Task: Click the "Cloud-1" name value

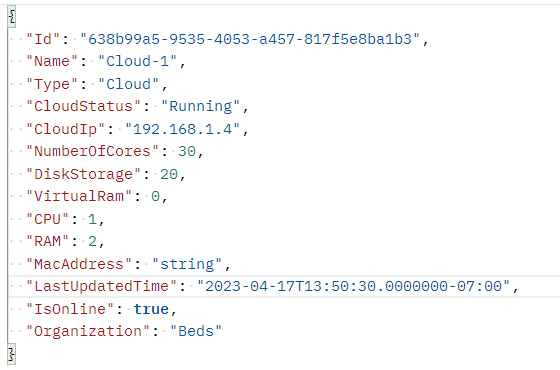Action: click(138, 61)
